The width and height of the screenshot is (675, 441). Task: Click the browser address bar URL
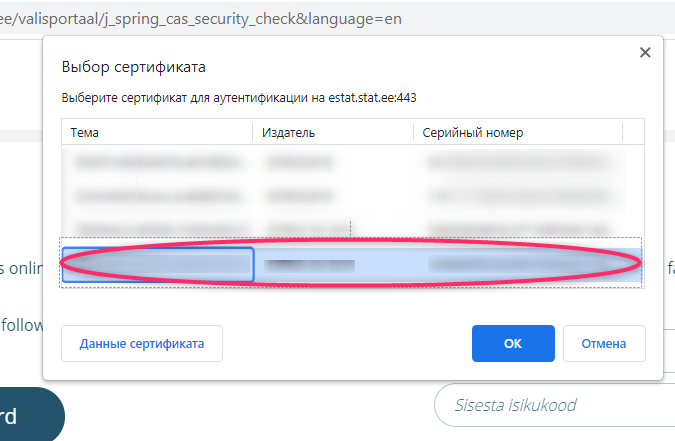coord(201,19)
